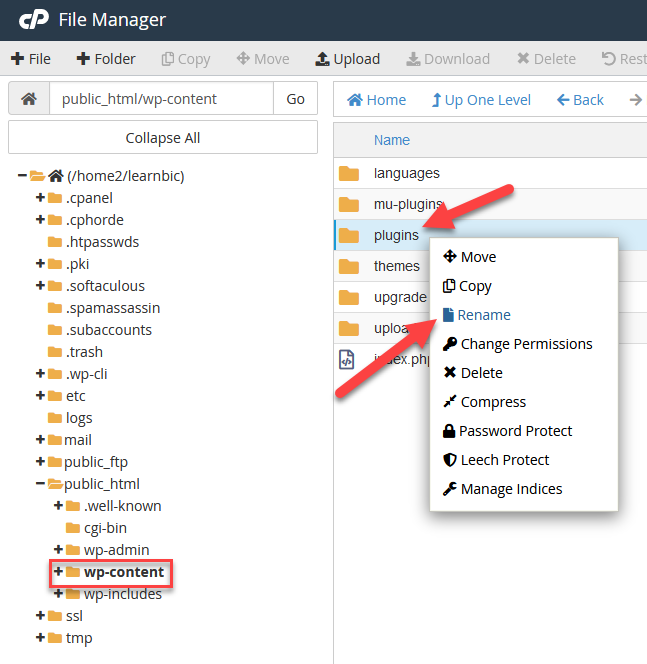Navigate Home in file pane
This screenshot has height=664, width=647.
coord(376,100)
